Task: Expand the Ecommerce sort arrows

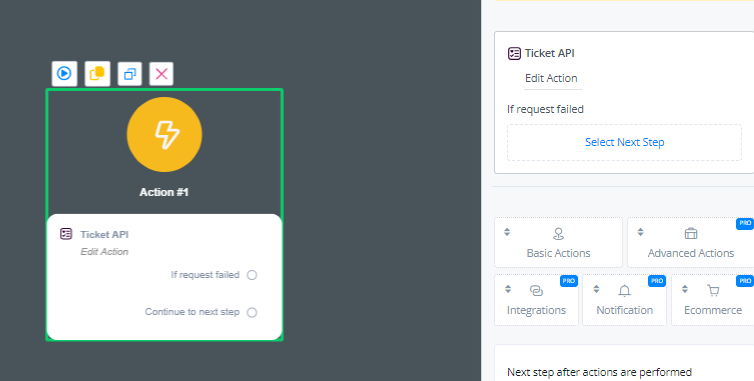Action: [x=685, y=289]
